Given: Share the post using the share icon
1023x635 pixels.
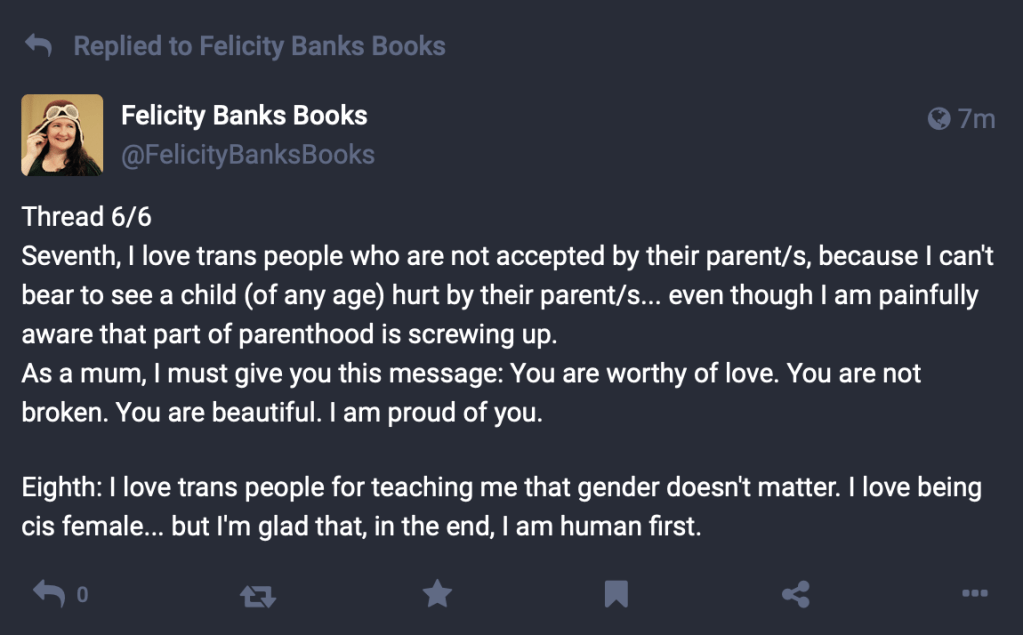Looking at the screenshot, I should point(795,595).
